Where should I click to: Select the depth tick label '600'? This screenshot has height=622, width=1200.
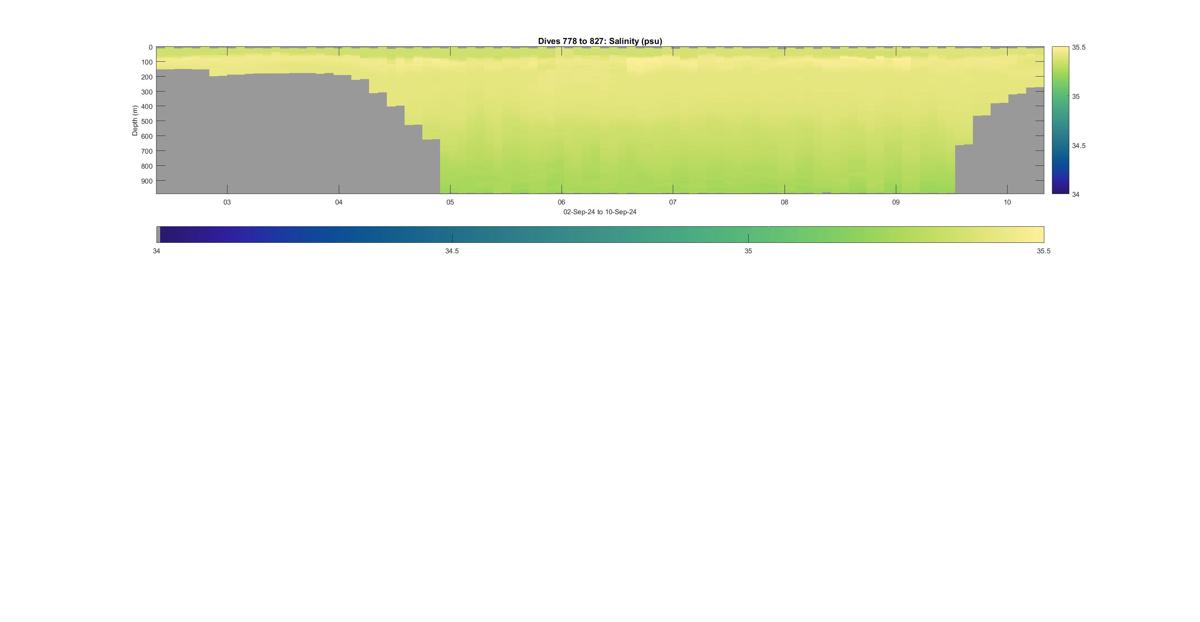point(147,137)
